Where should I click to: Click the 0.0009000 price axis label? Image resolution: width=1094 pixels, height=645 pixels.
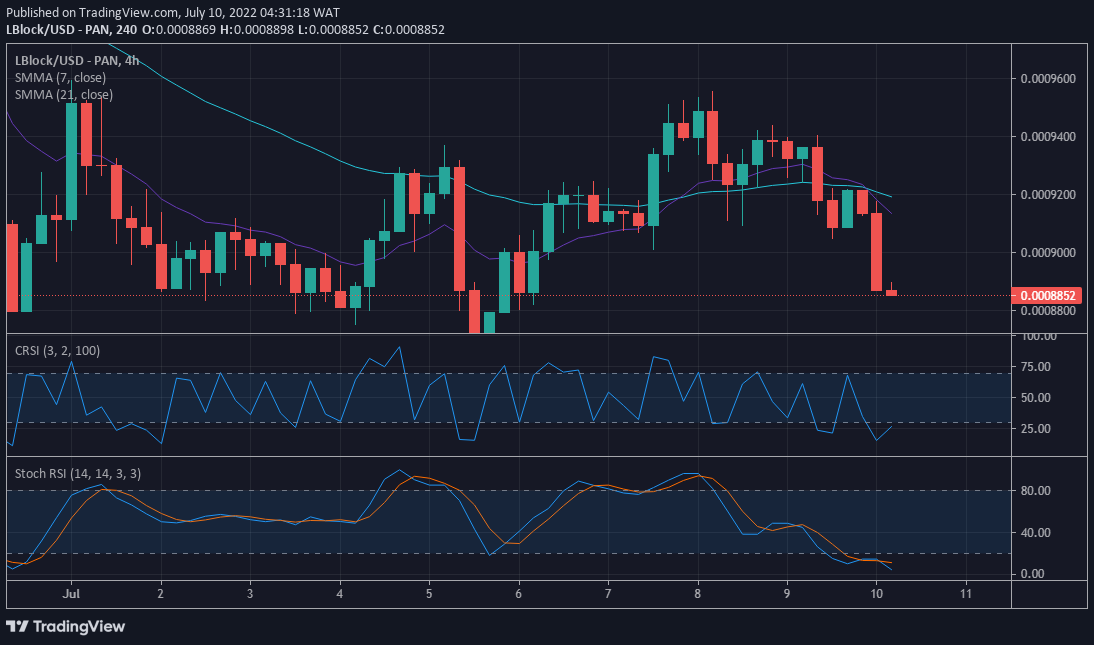pyautogui.click(x=1048, y=253)
